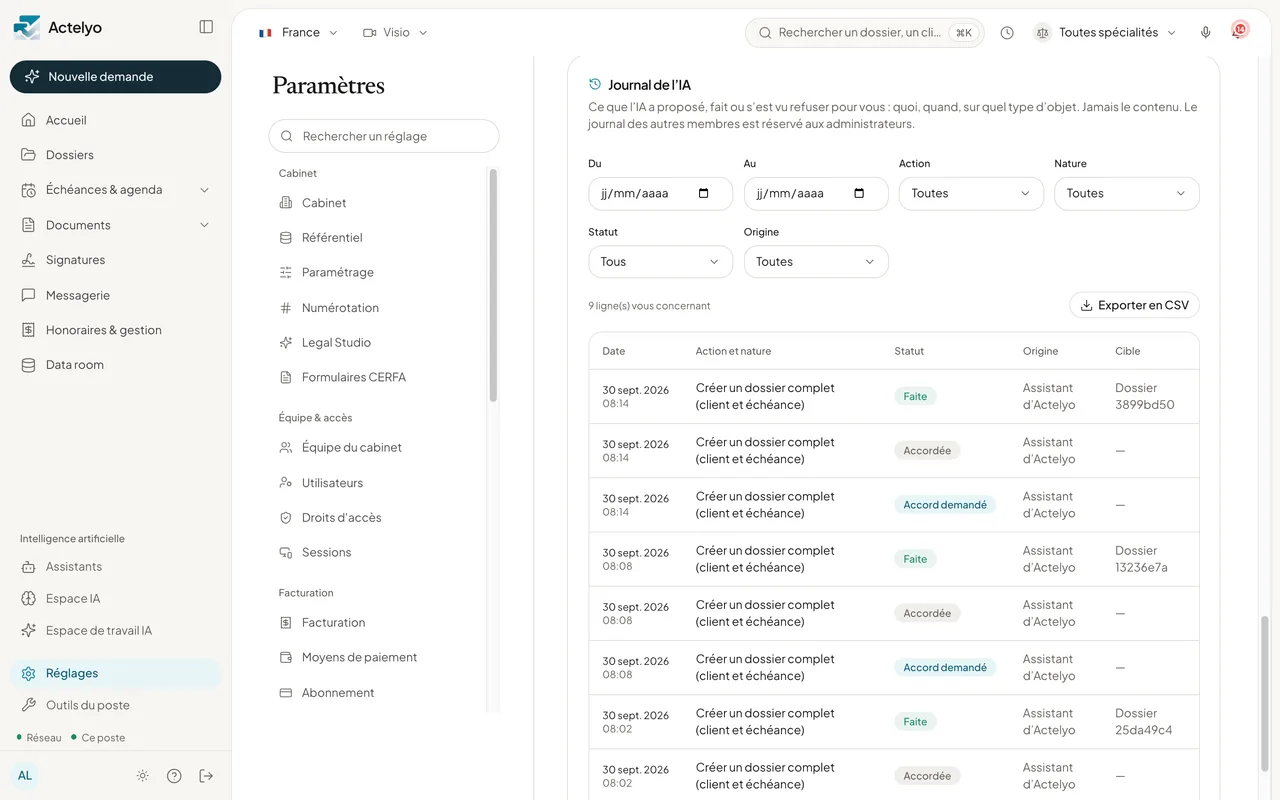
Task: Open history clock icon in top bar
Action: [1007, 33]
